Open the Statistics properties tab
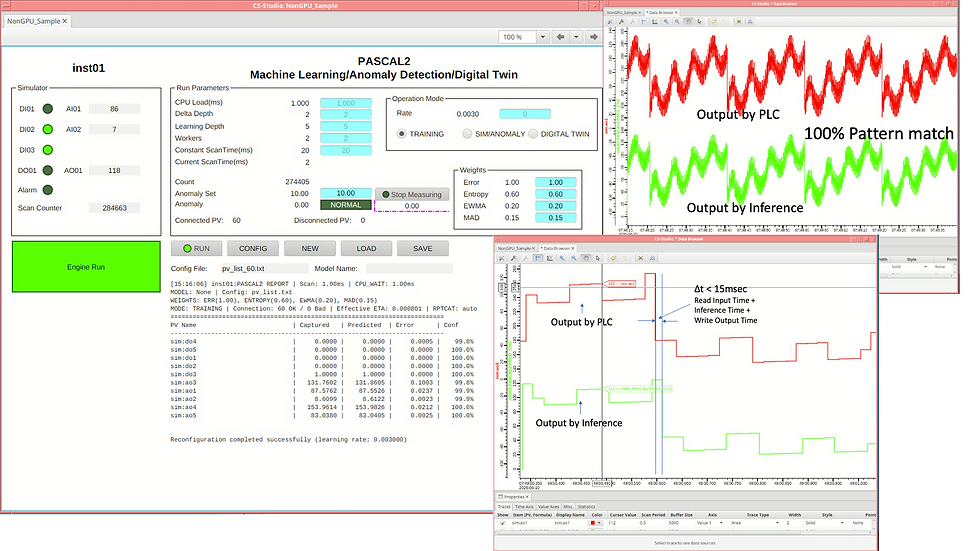This screenshot has width=980, height=551. pyautogui.click(x=586, y=507)
